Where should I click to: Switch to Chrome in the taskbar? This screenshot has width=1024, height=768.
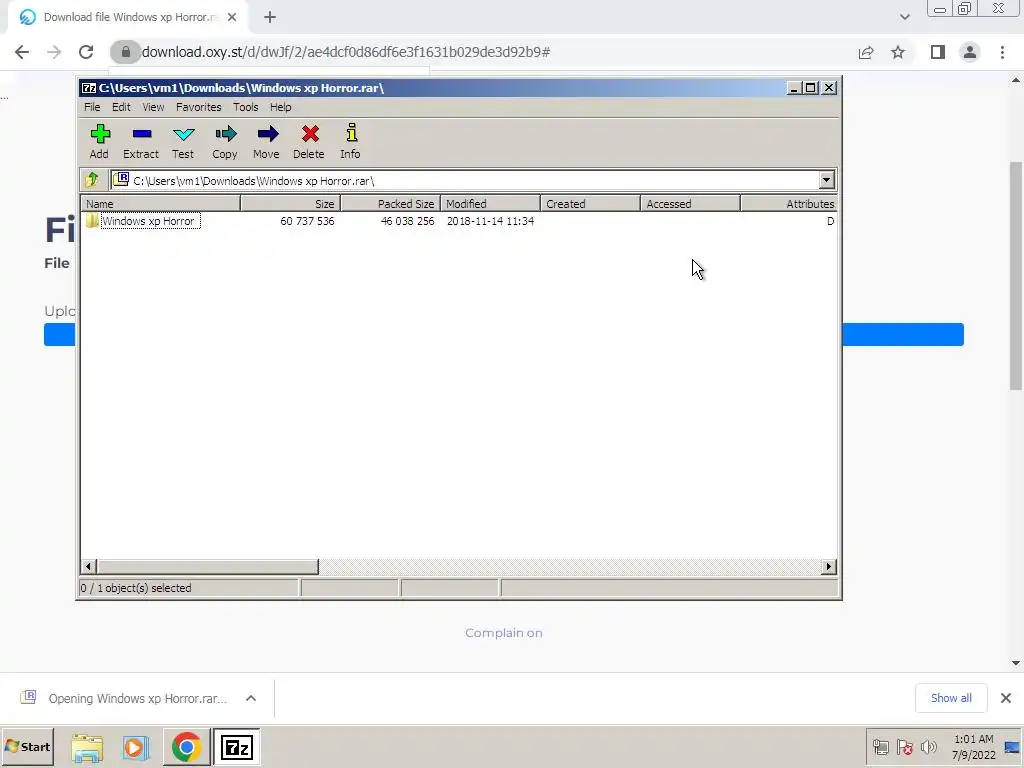(186, 747)
